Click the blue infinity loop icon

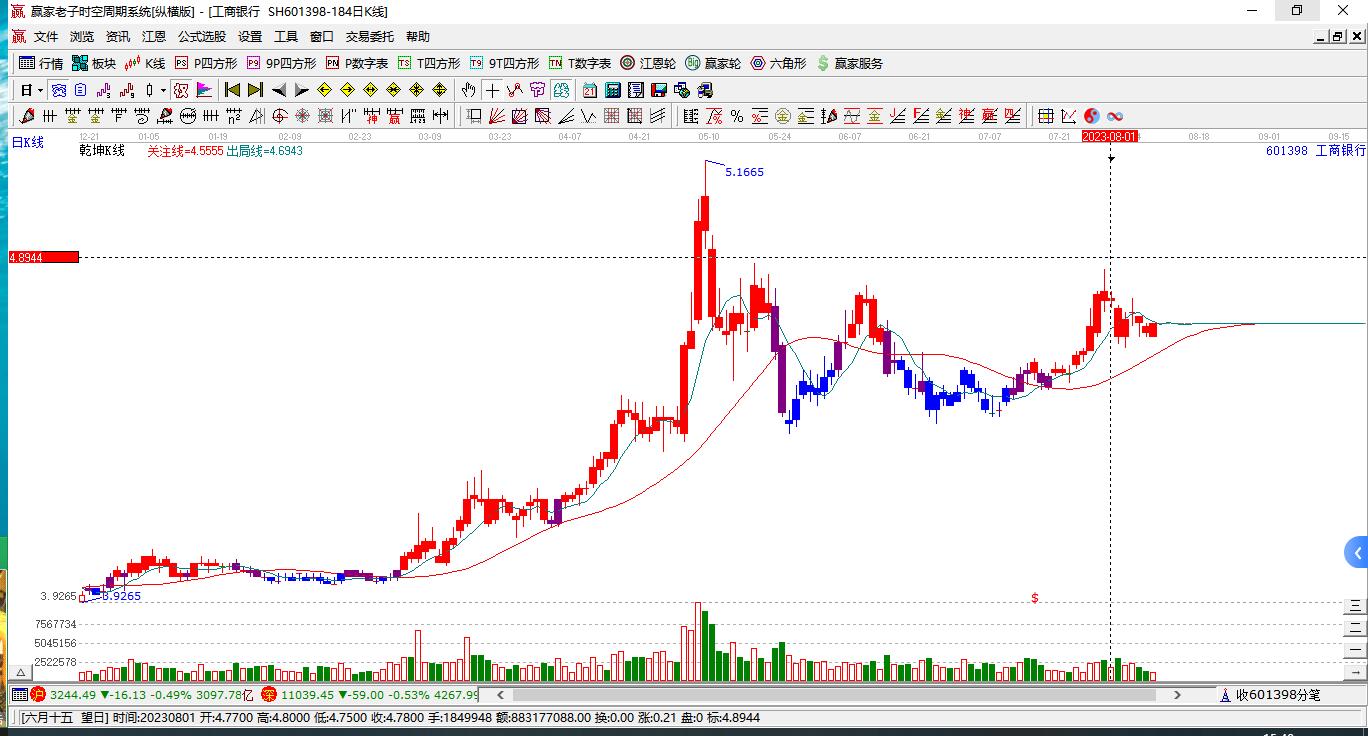[x=1114, y=116]
